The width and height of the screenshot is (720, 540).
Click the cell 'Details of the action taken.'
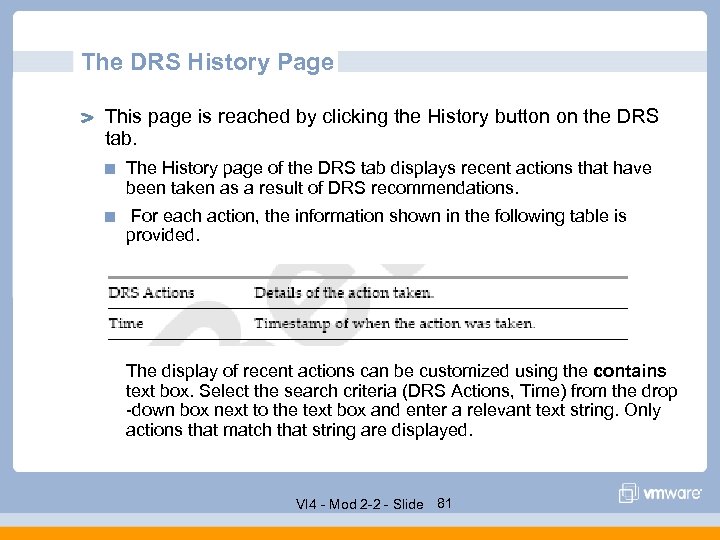(344, 292)
